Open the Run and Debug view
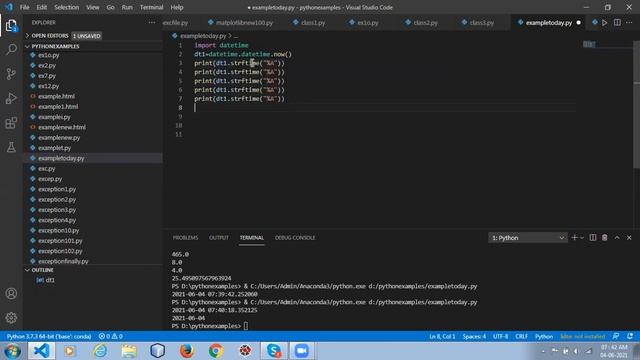 point(11,98)
